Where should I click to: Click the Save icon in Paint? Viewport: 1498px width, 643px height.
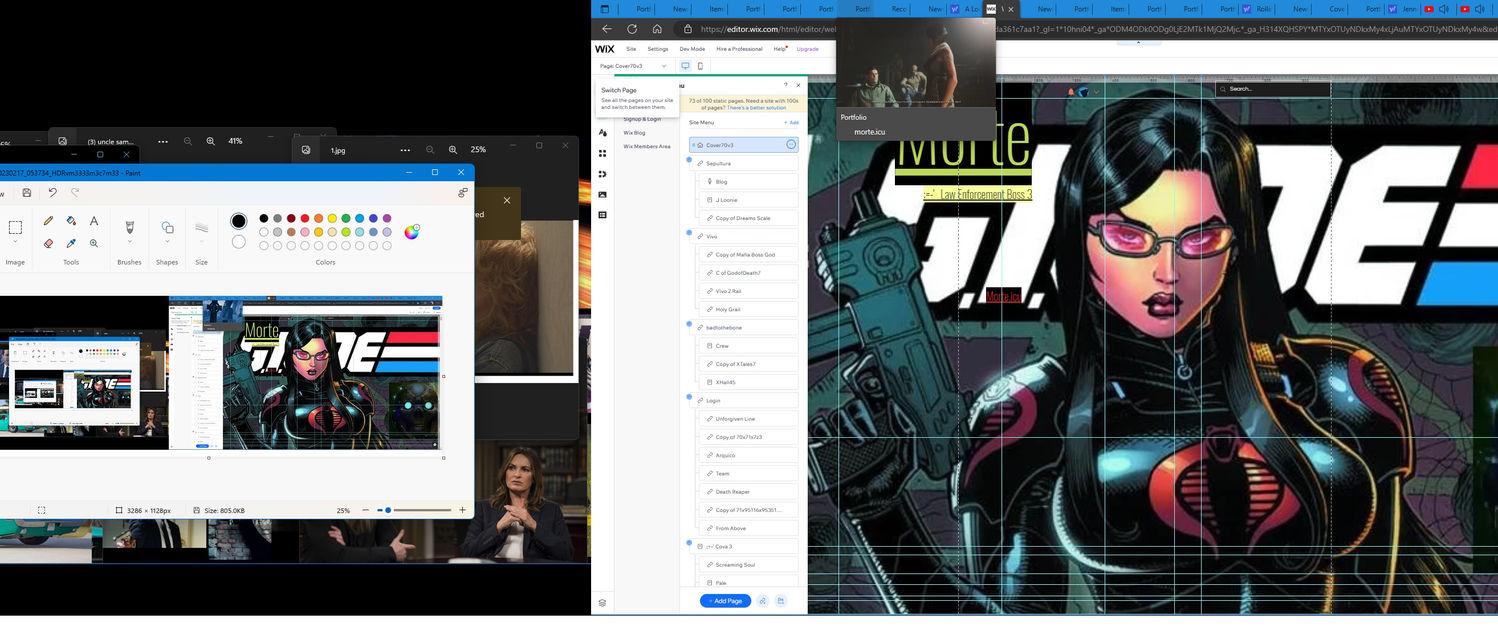(27, 193)
